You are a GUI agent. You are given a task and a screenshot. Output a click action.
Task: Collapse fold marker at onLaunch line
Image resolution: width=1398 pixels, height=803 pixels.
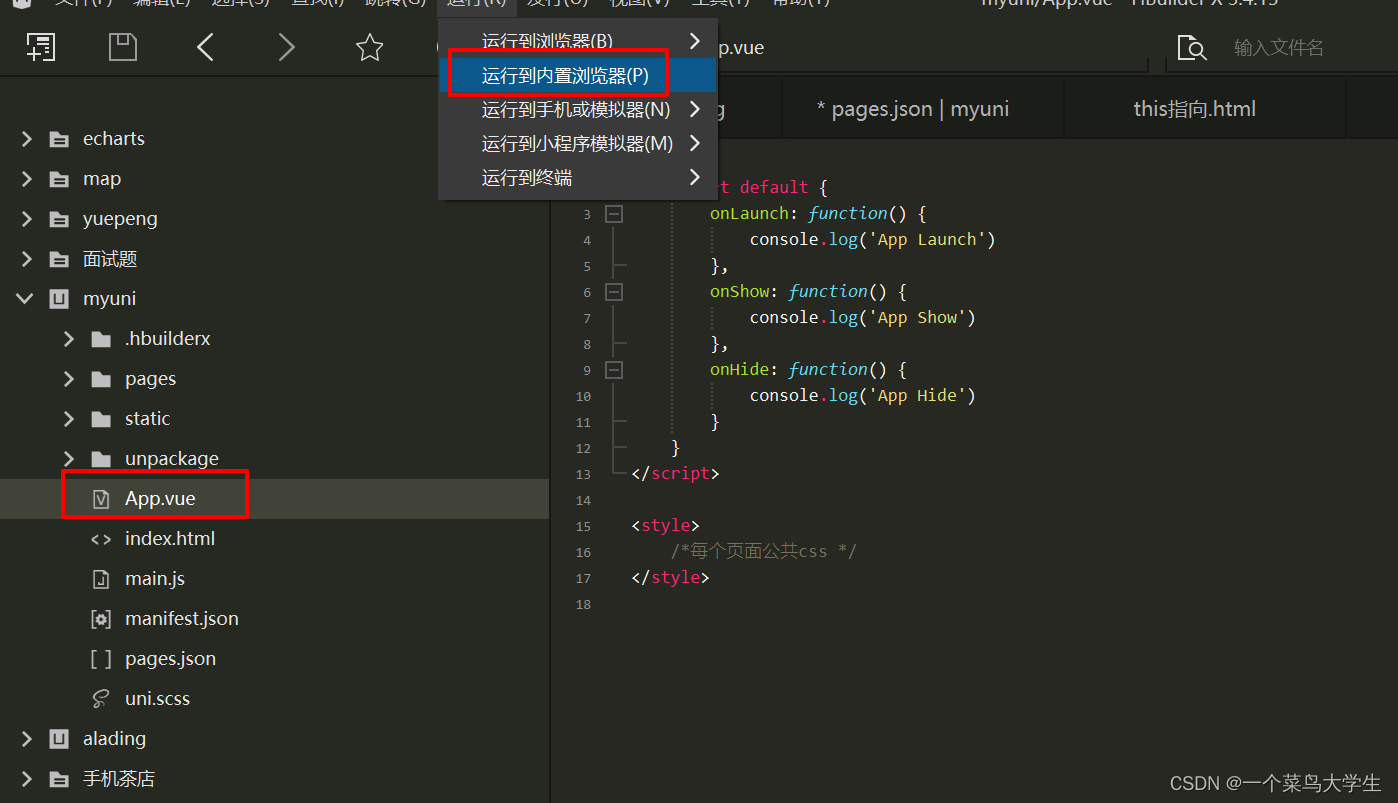click(614, 213)
